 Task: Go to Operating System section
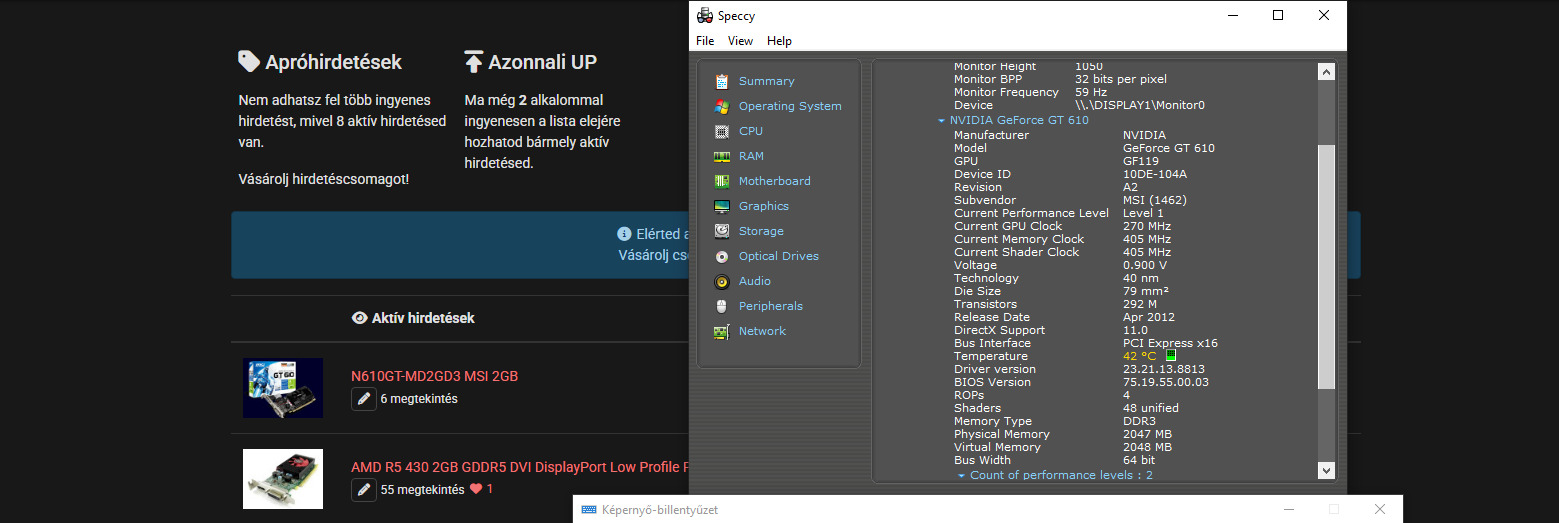(790, 106)
